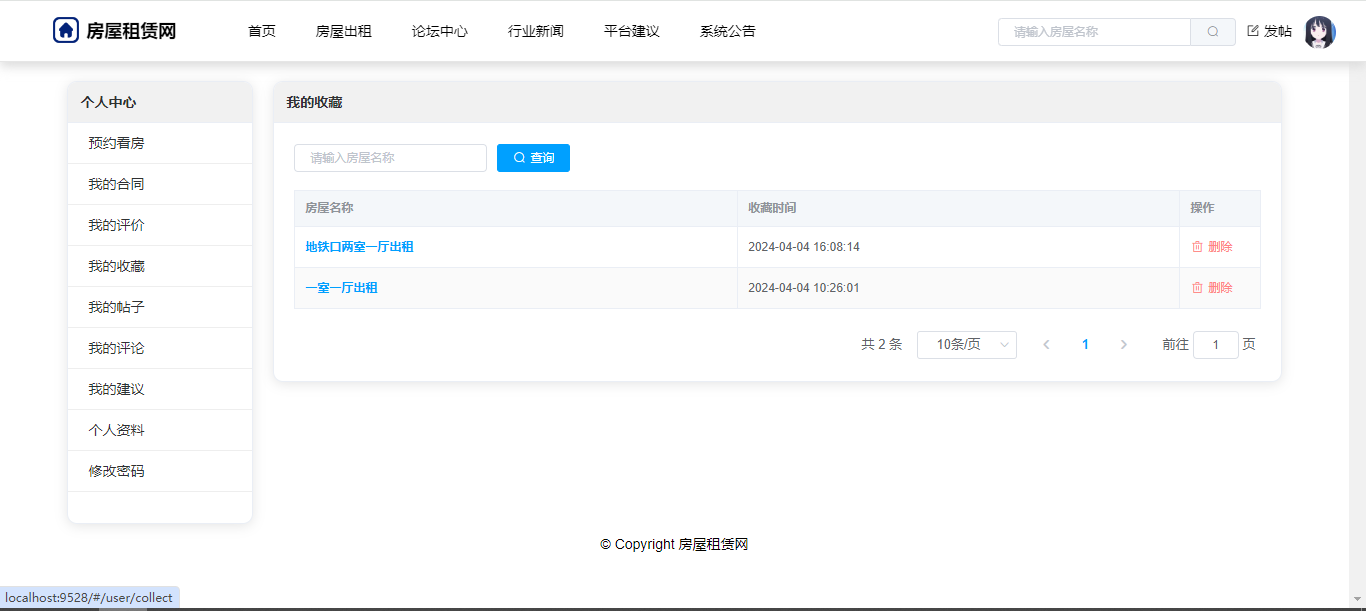Click the 发帖 post icon
Viewport: 1366px width, 611px height.
click(x=1254, y=31)
